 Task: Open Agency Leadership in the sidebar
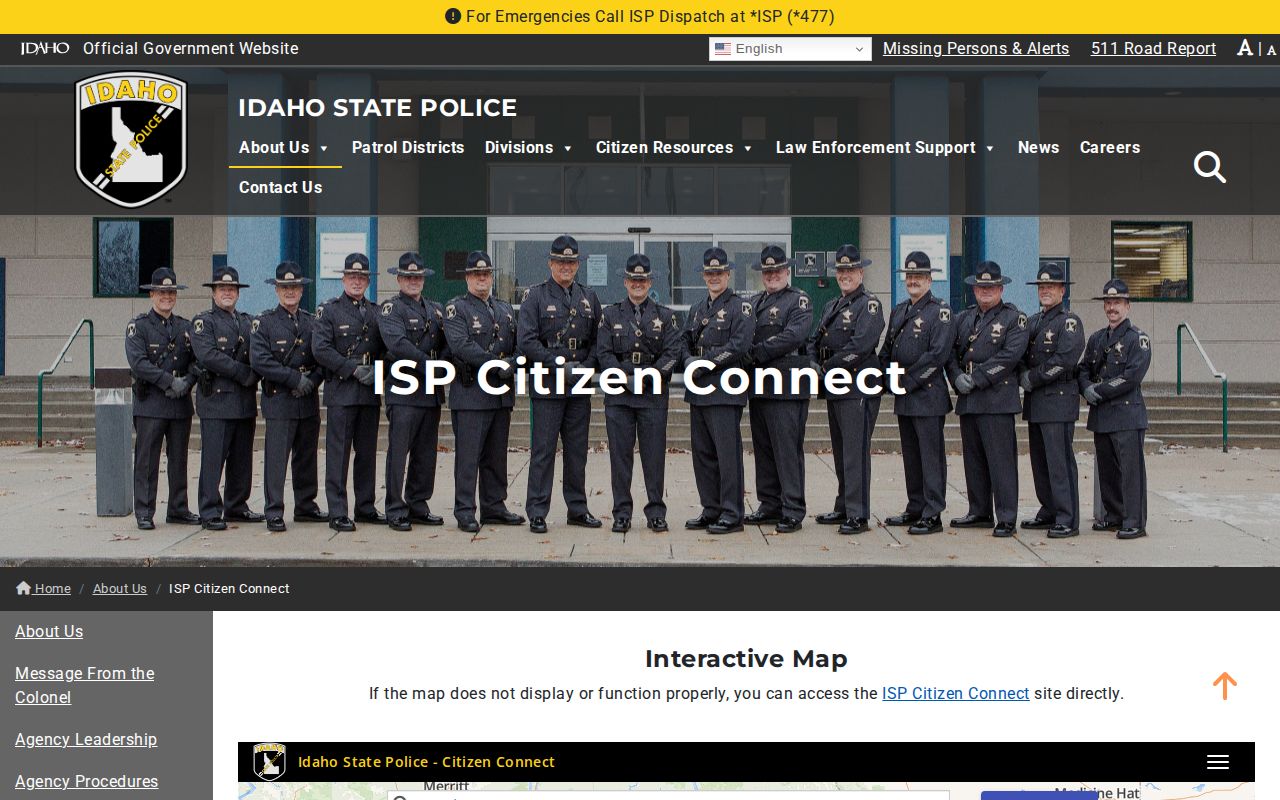pyautogui.click(x=86, y=739)
